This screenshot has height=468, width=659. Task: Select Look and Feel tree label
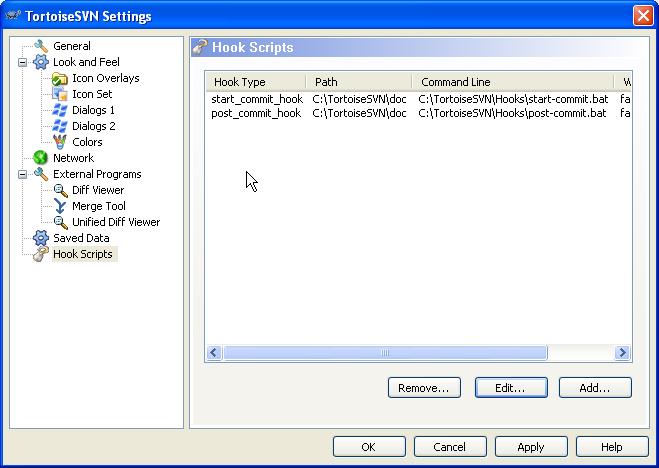[x=86, y=62]
